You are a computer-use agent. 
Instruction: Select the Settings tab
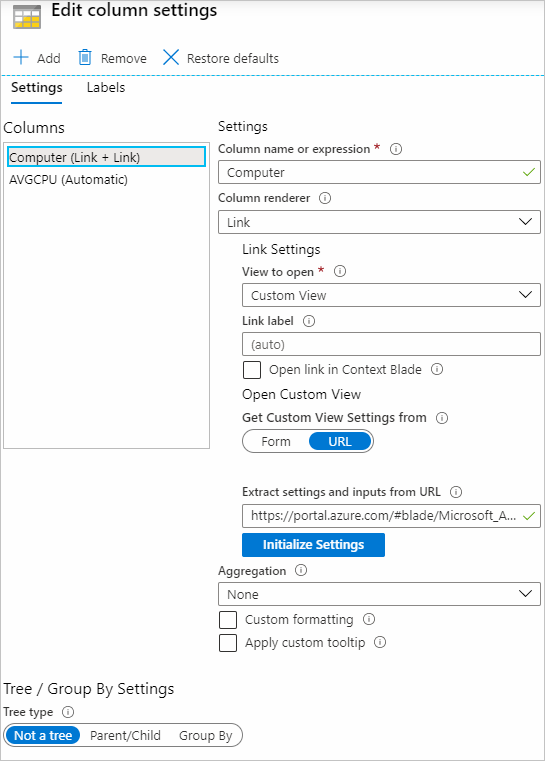37,88
